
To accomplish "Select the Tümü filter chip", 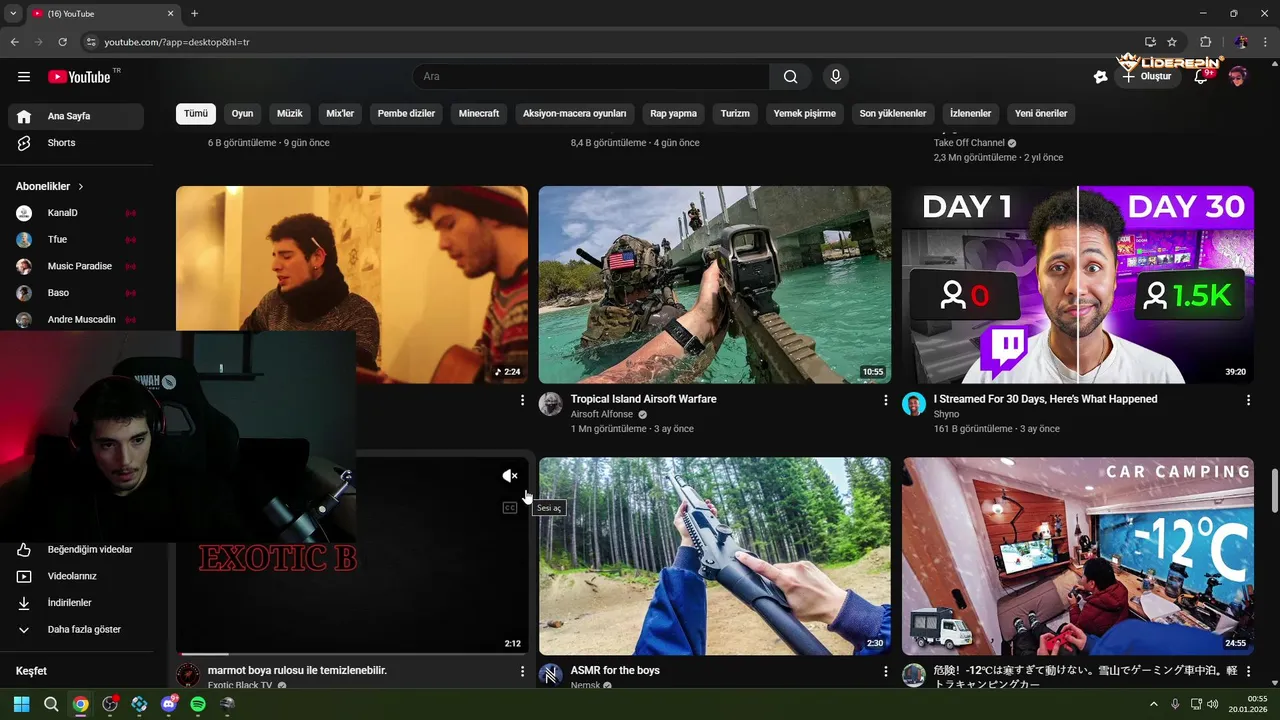I will coord(196,113).
